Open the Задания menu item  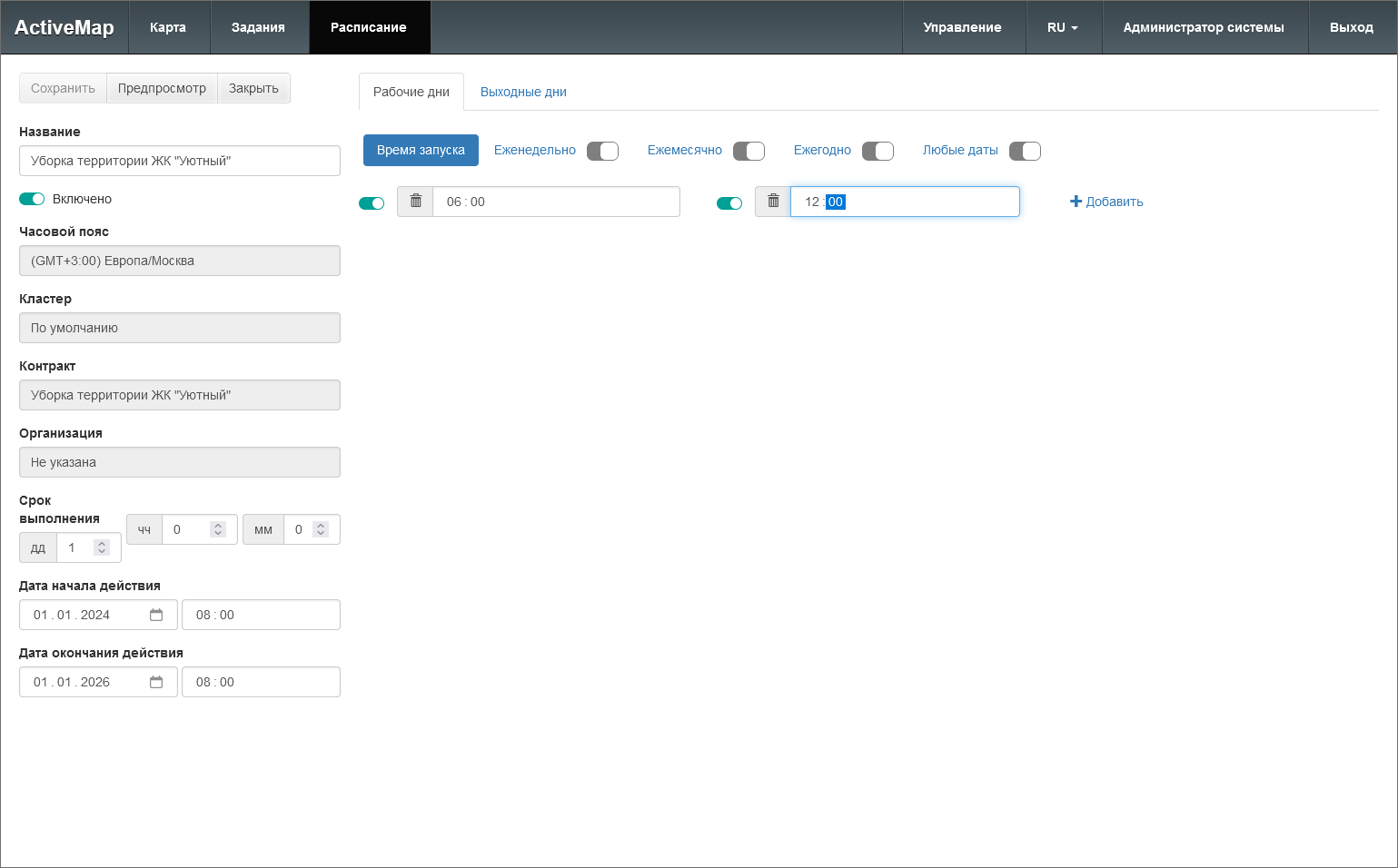(258, 27)
